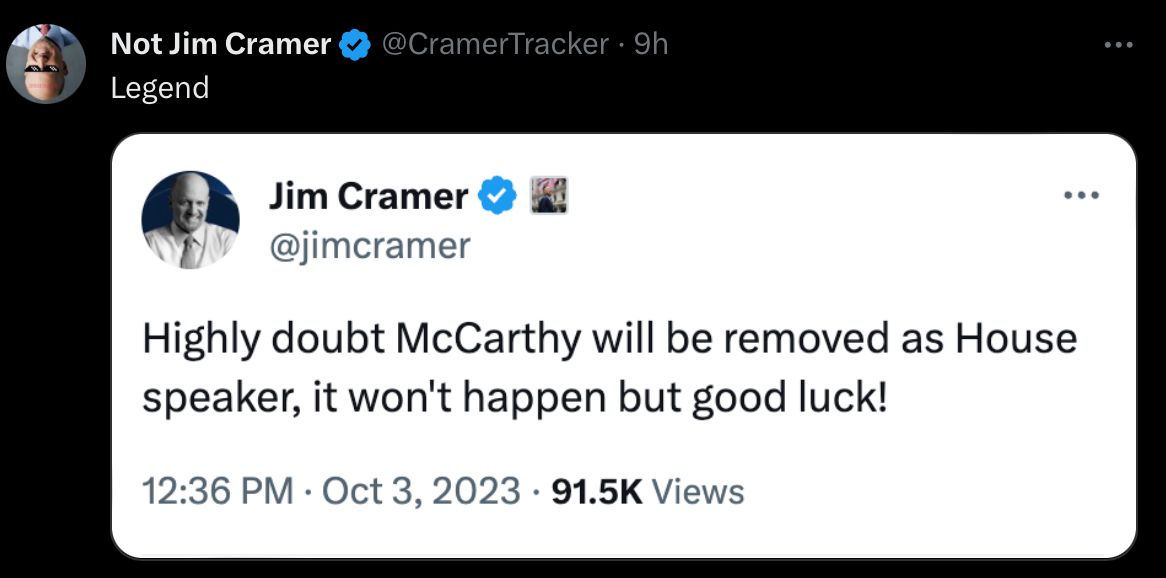Open the @jimcramer handle
This screenshot has height=578, width=1166.
tap(369, 245)
